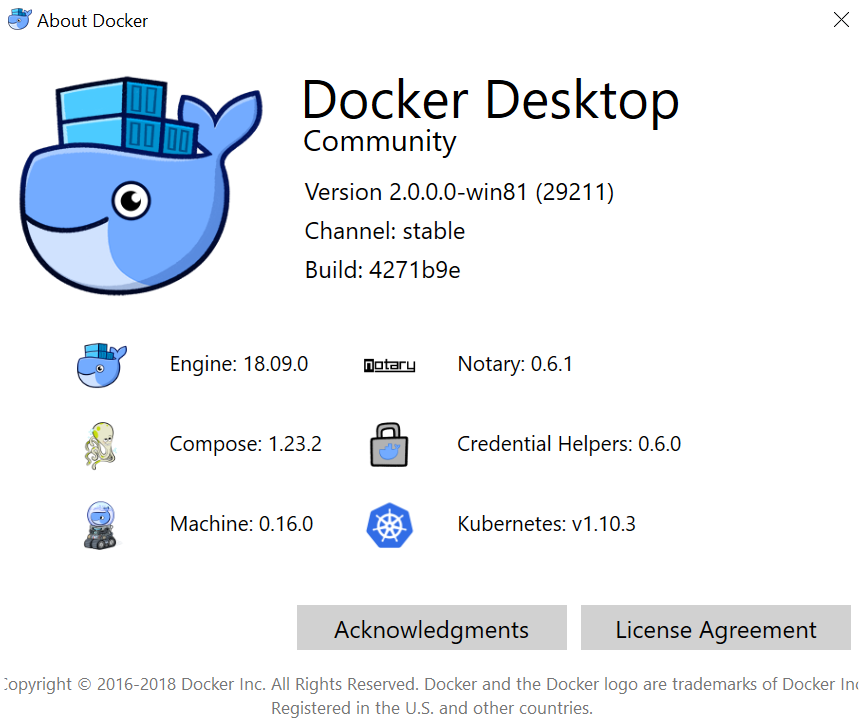Click the Compose octopus icon
862x728 pixels.
(100, 445)
